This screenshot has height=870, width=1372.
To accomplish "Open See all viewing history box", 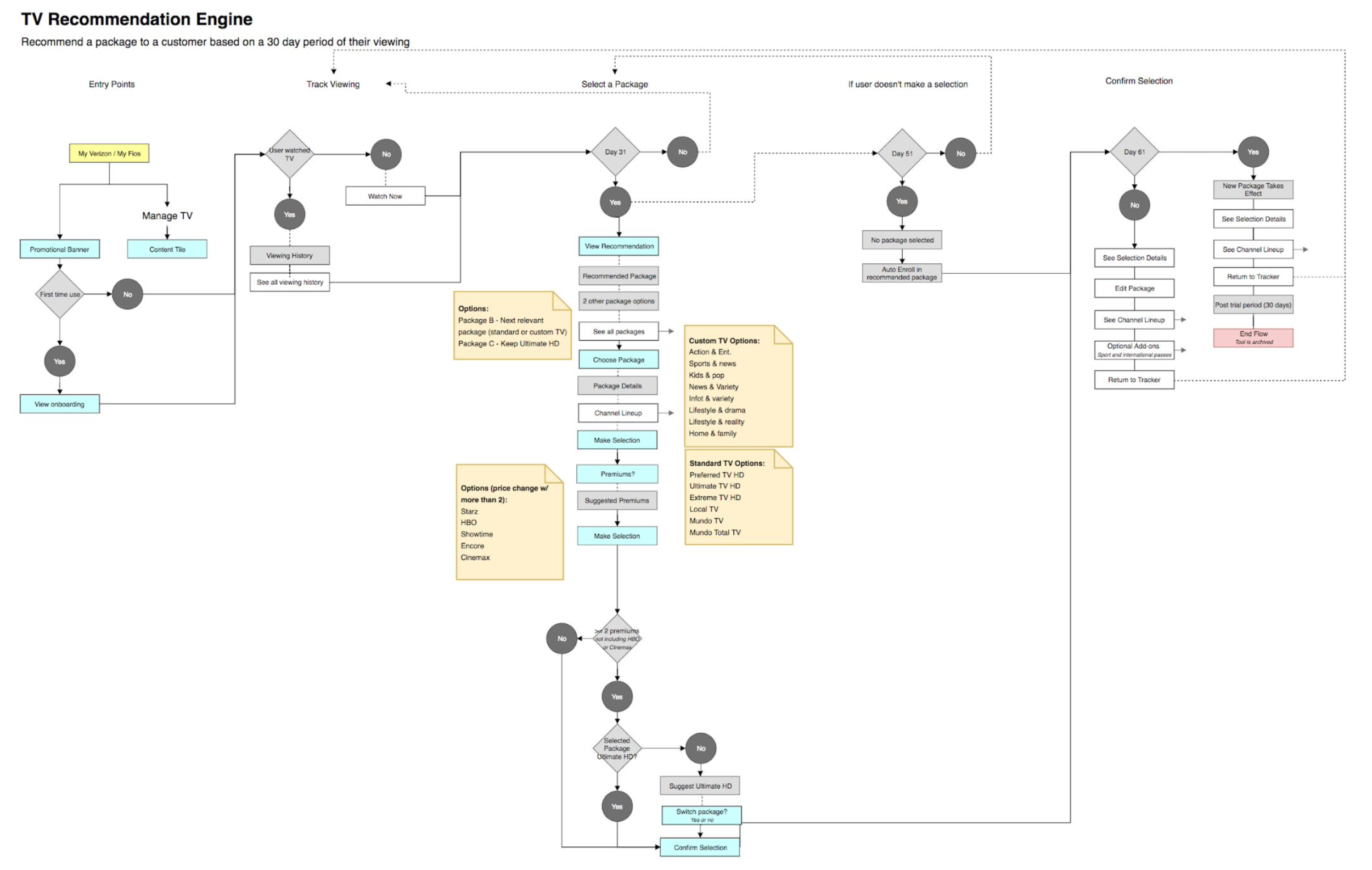I will click(x=289, y=283).
